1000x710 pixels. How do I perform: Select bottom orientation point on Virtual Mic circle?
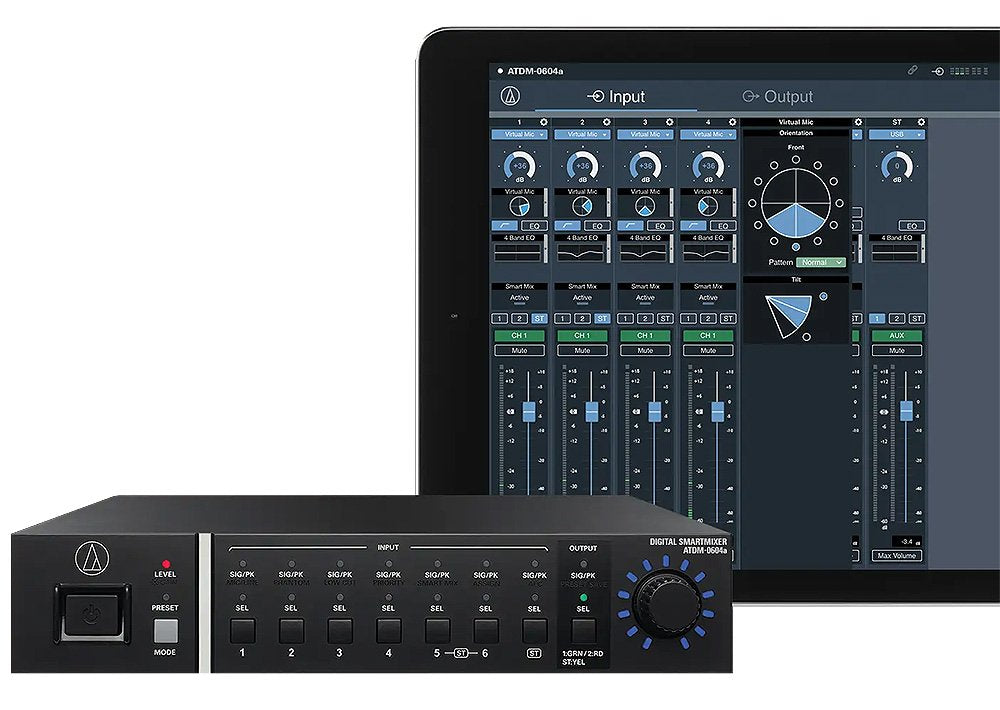click(x=795, y=247)
